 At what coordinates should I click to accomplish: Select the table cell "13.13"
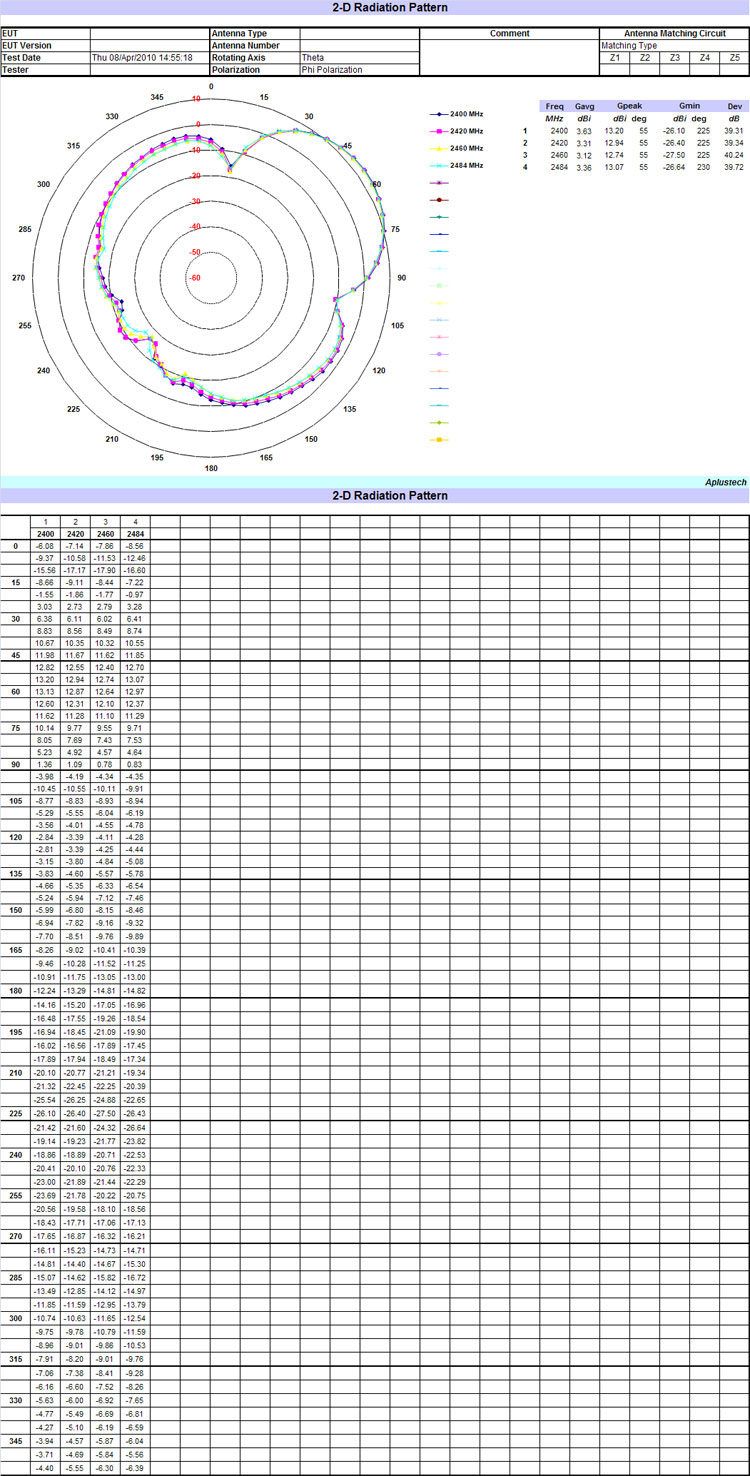(45, 692)
